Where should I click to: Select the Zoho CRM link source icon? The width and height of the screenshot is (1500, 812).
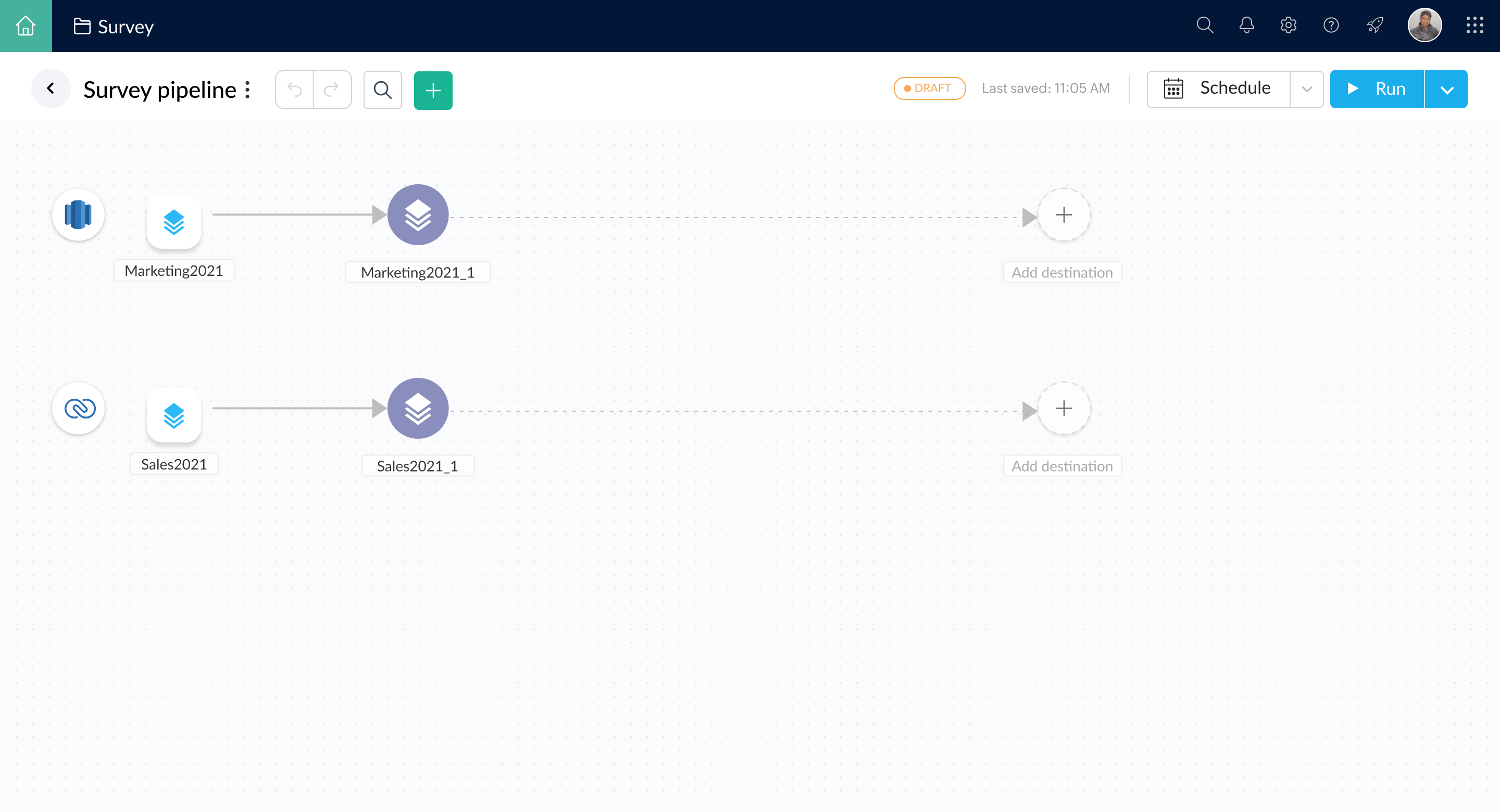tap(79, 408)
